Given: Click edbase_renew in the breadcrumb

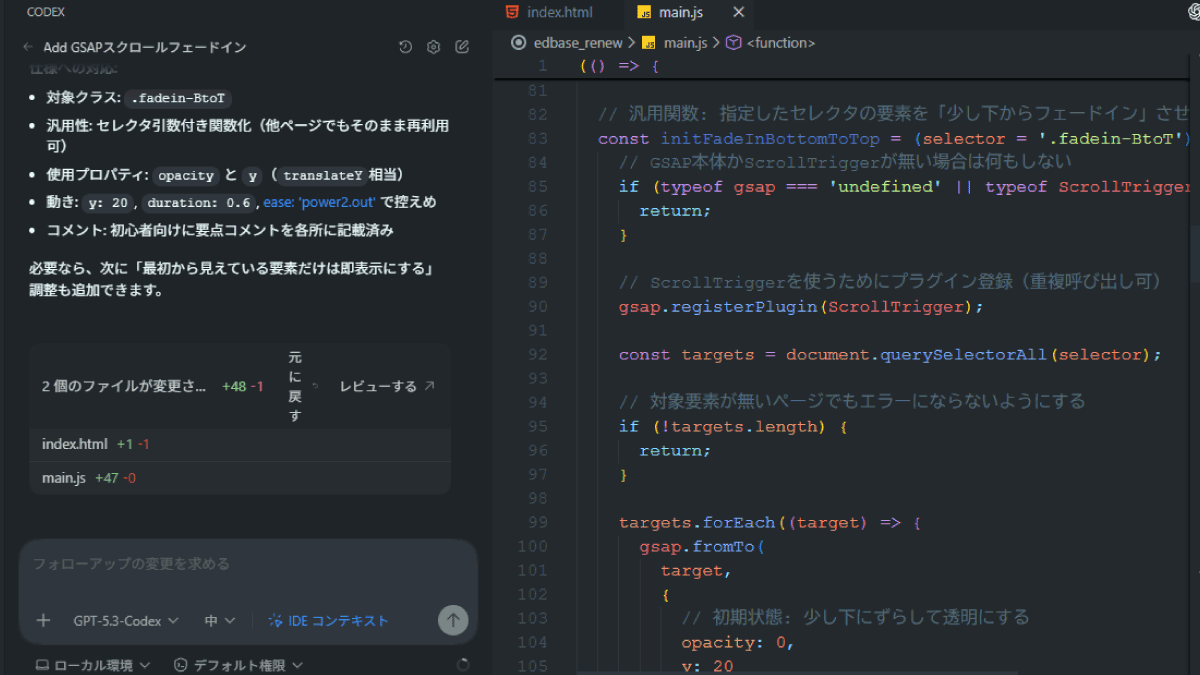Looking at the screenshot, I should click(579, 43).
